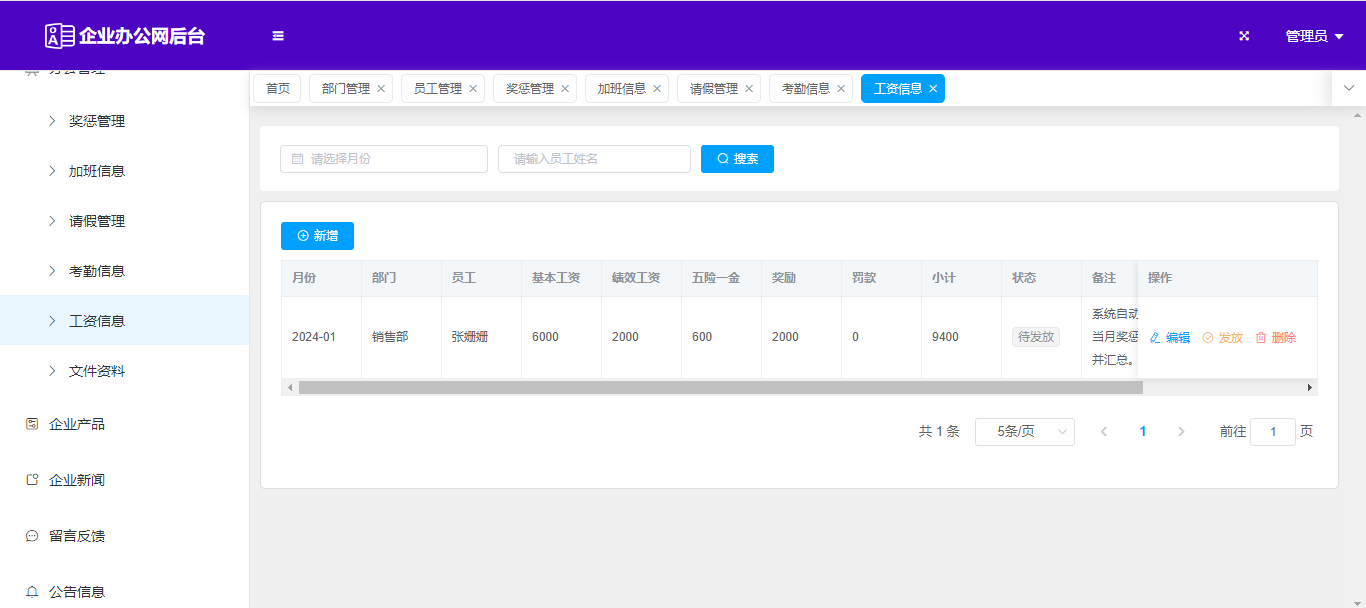Open 留言反馈 via its chat icon
This screenshot has height=608, width=1366.
pyautogui.click(x=32, y=536)
